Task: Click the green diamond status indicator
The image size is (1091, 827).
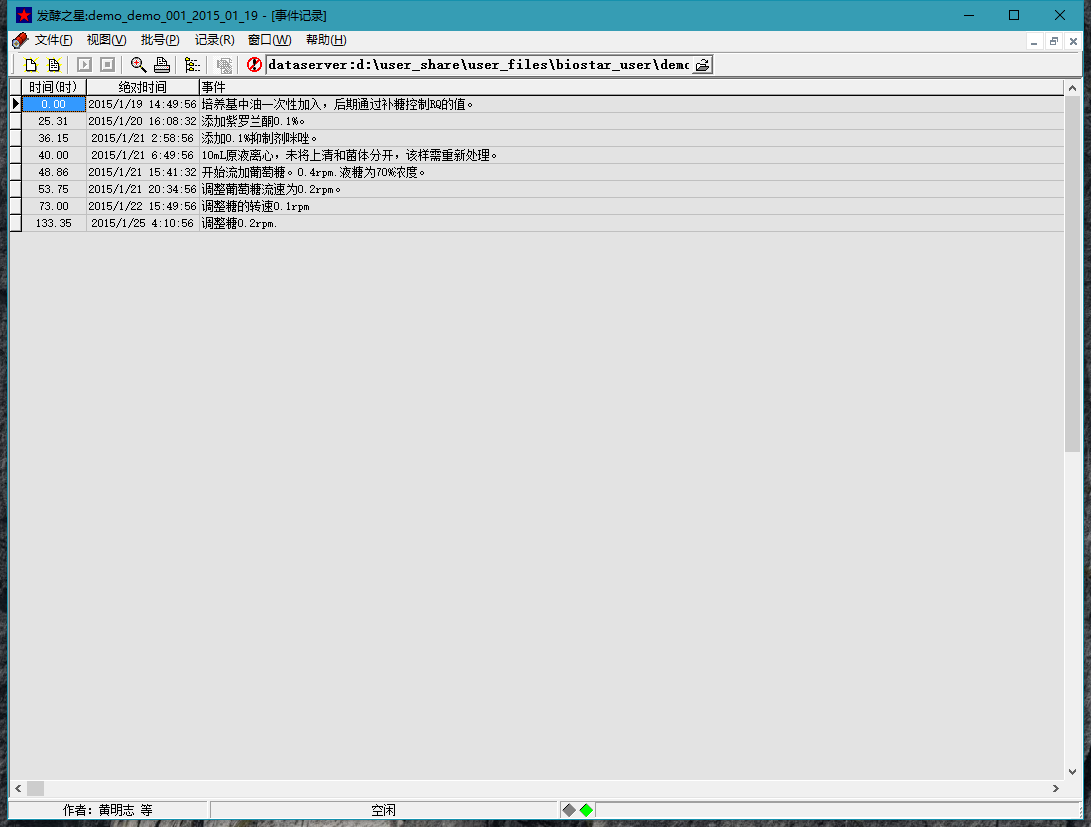Action: coord(586,810)
